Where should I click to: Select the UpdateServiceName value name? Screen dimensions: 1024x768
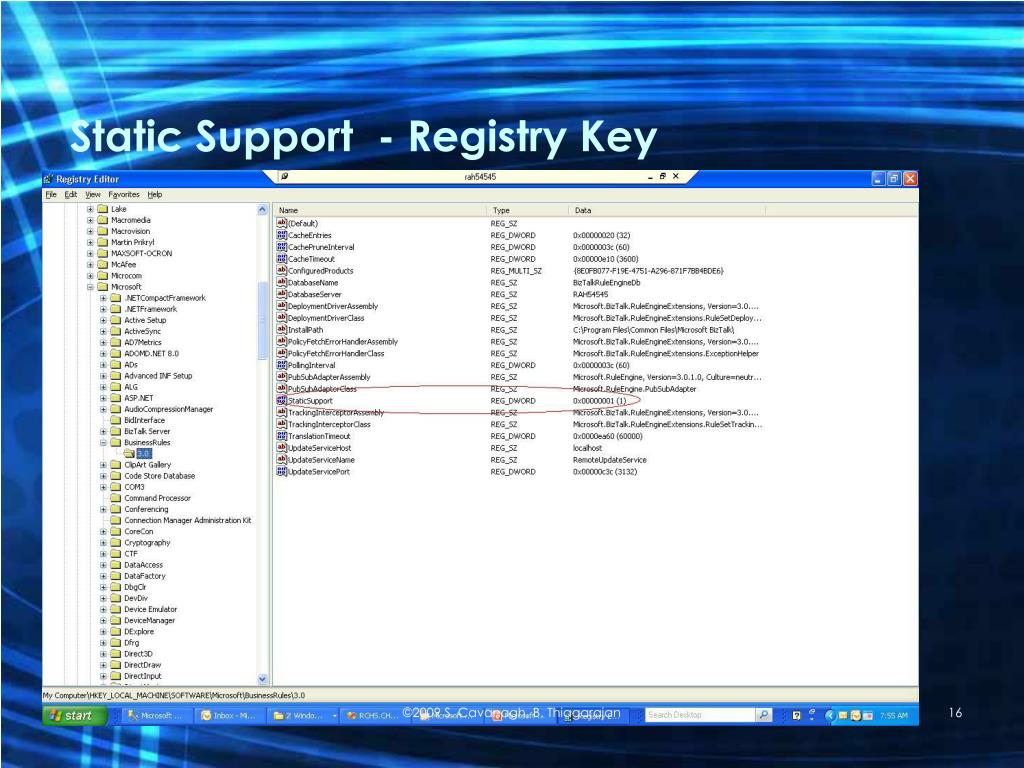[321, 460]
